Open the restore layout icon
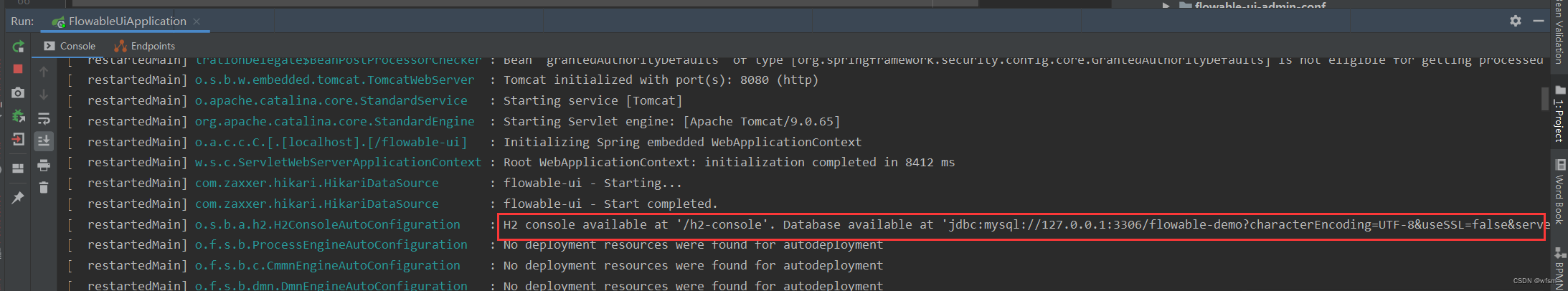The height and width of the screenshot is (291, 1568). [18, 168]
